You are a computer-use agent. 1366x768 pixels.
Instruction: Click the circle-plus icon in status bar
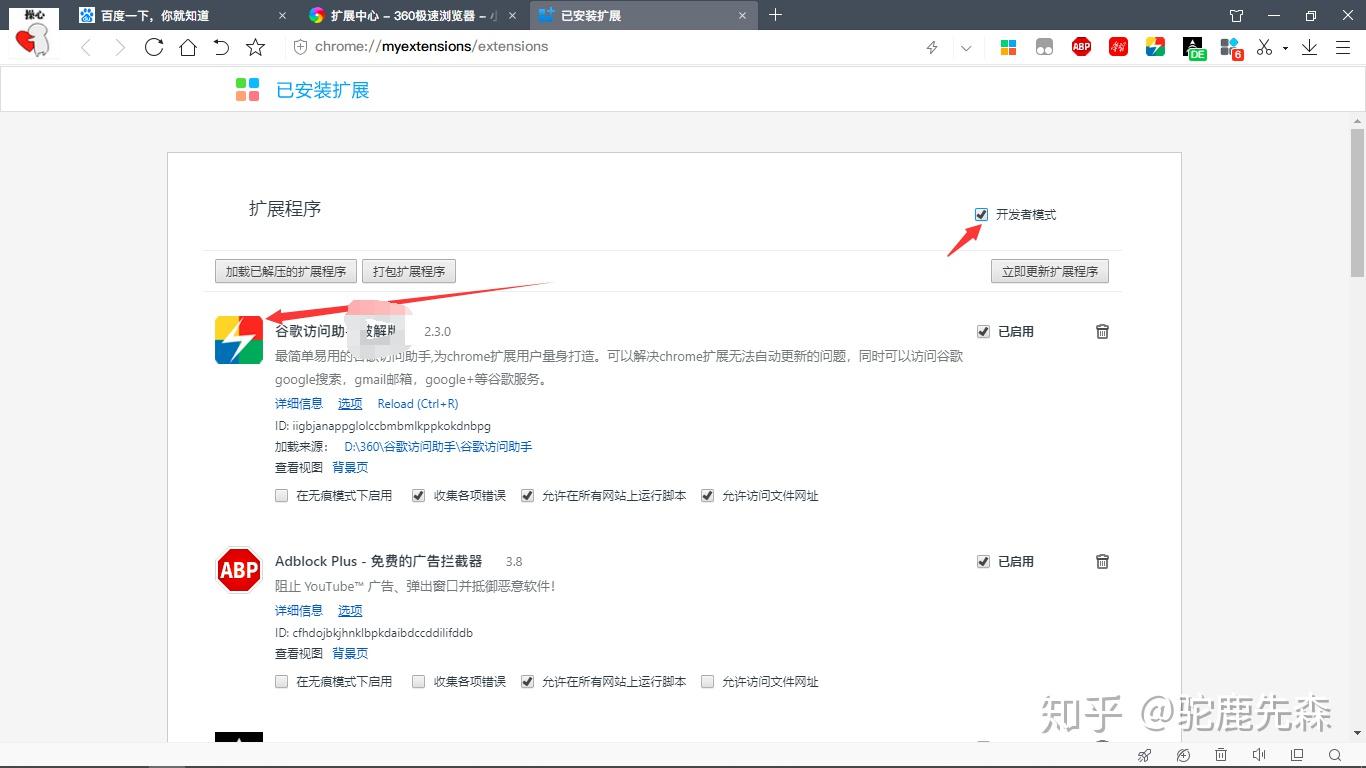(1183, 755)
